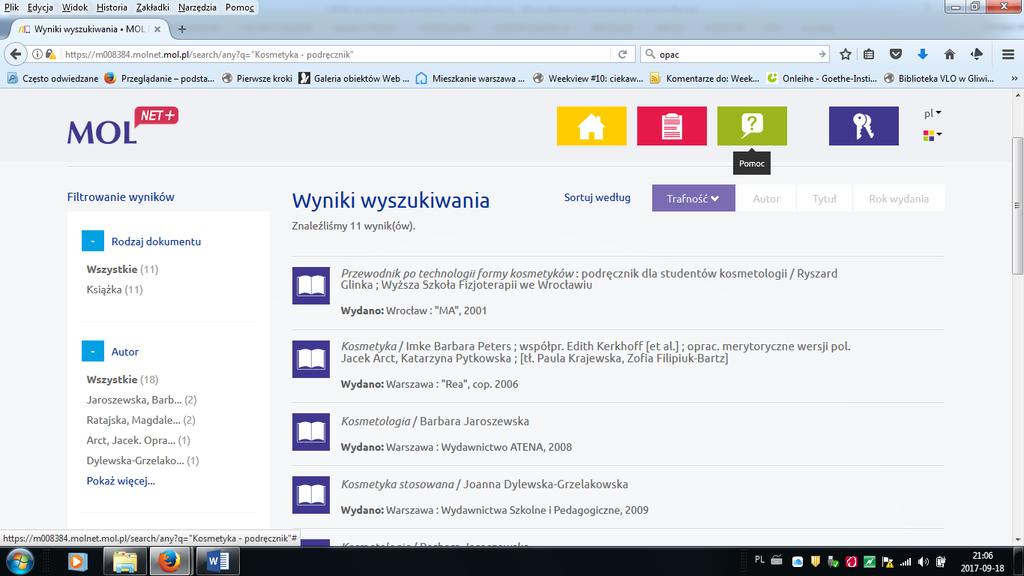1024x576 pixels.
Task: Open Word from the taskbar
Action: coord(217,561)
